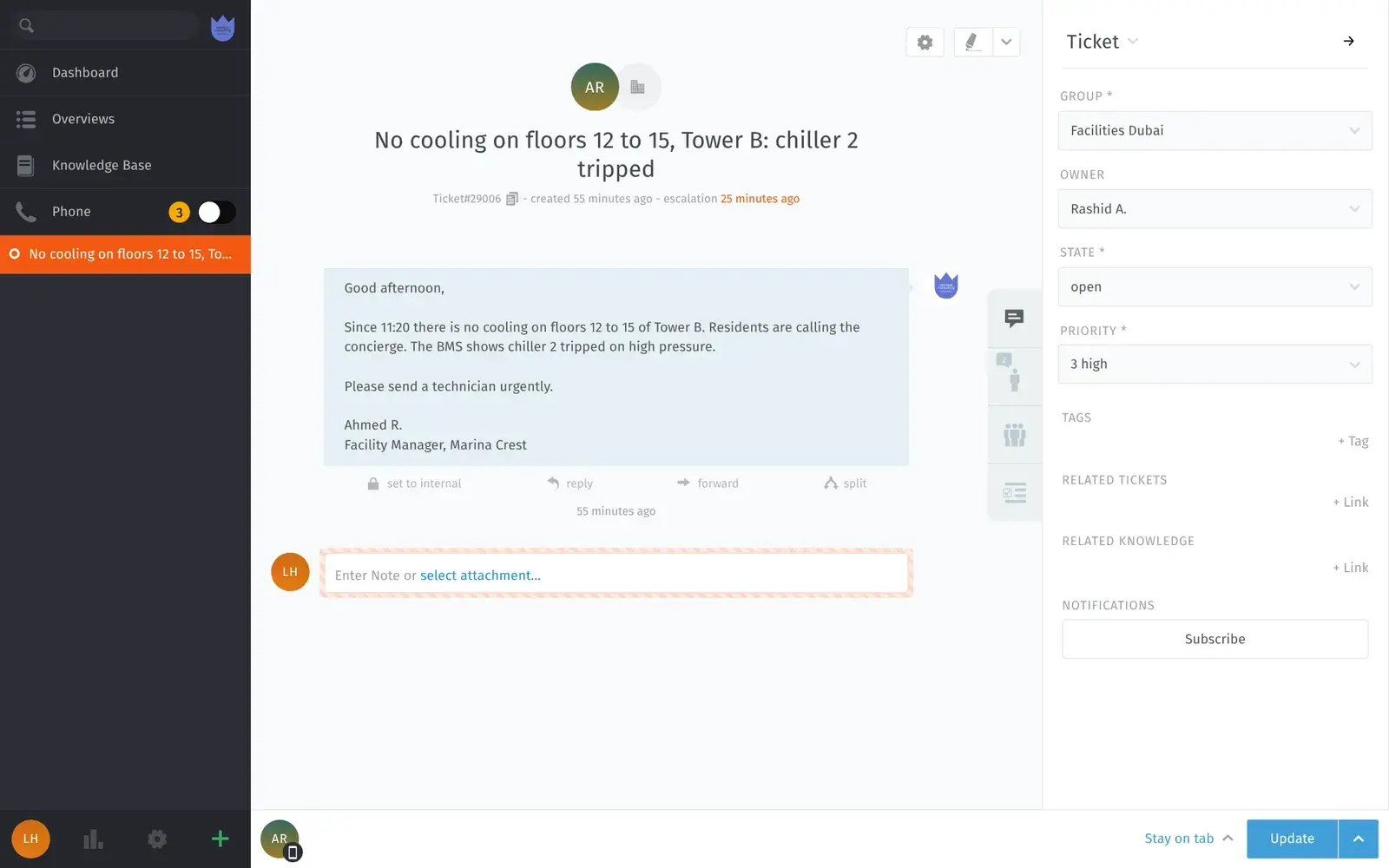Click the highlighter marker tool
The width and height of the screenshot is (1389, 868).
(x=972, y=42)
